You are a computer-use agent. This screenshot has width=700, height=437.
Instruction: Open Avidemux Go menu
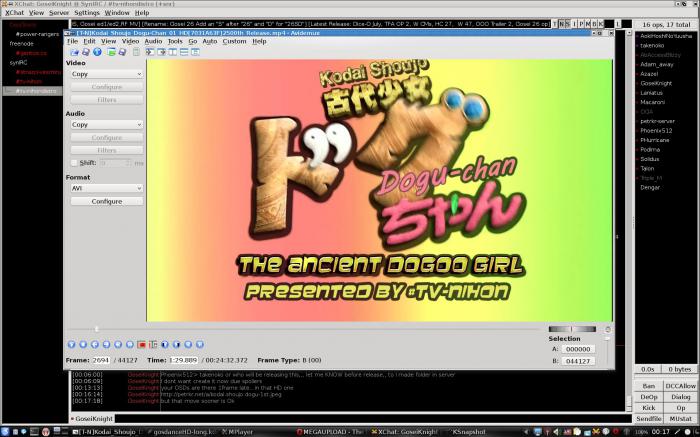[x=192, y=41]
